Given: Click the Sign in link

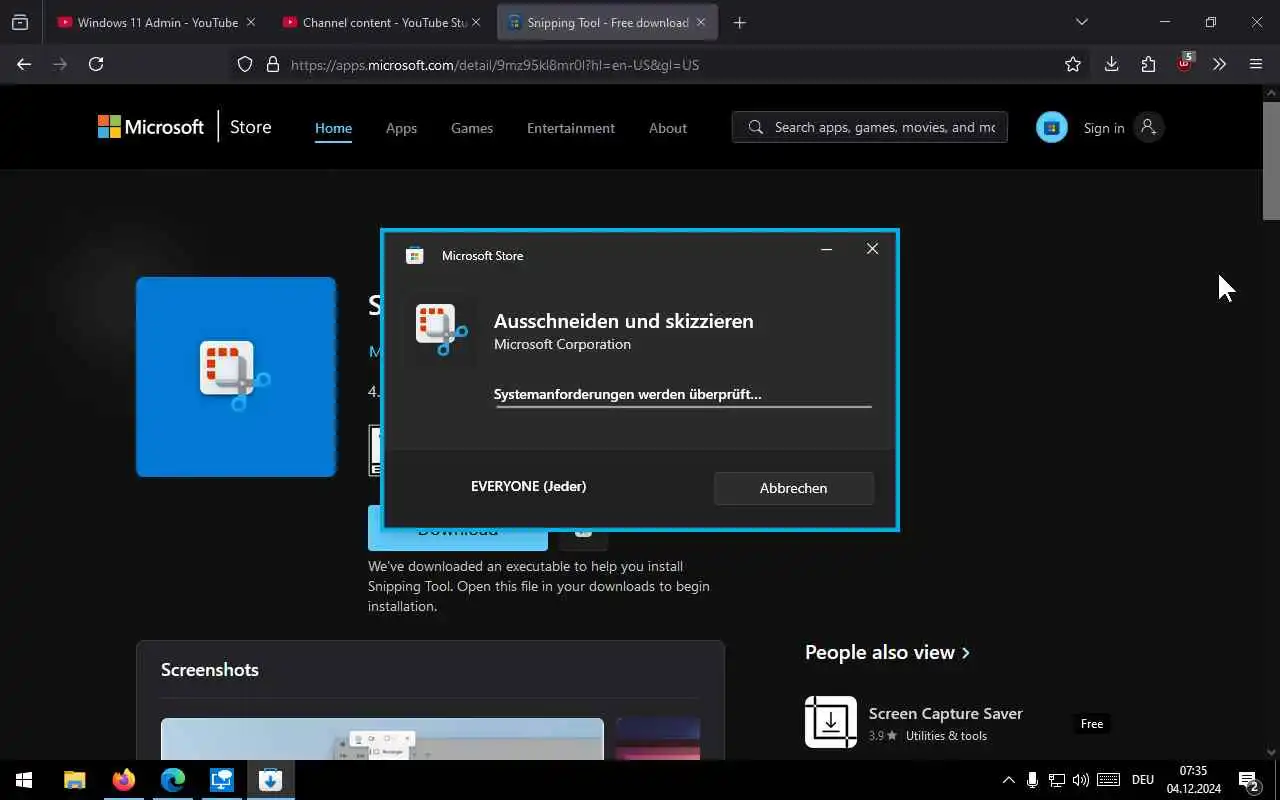Looking at the screenshot, I should click(1104, 128).
